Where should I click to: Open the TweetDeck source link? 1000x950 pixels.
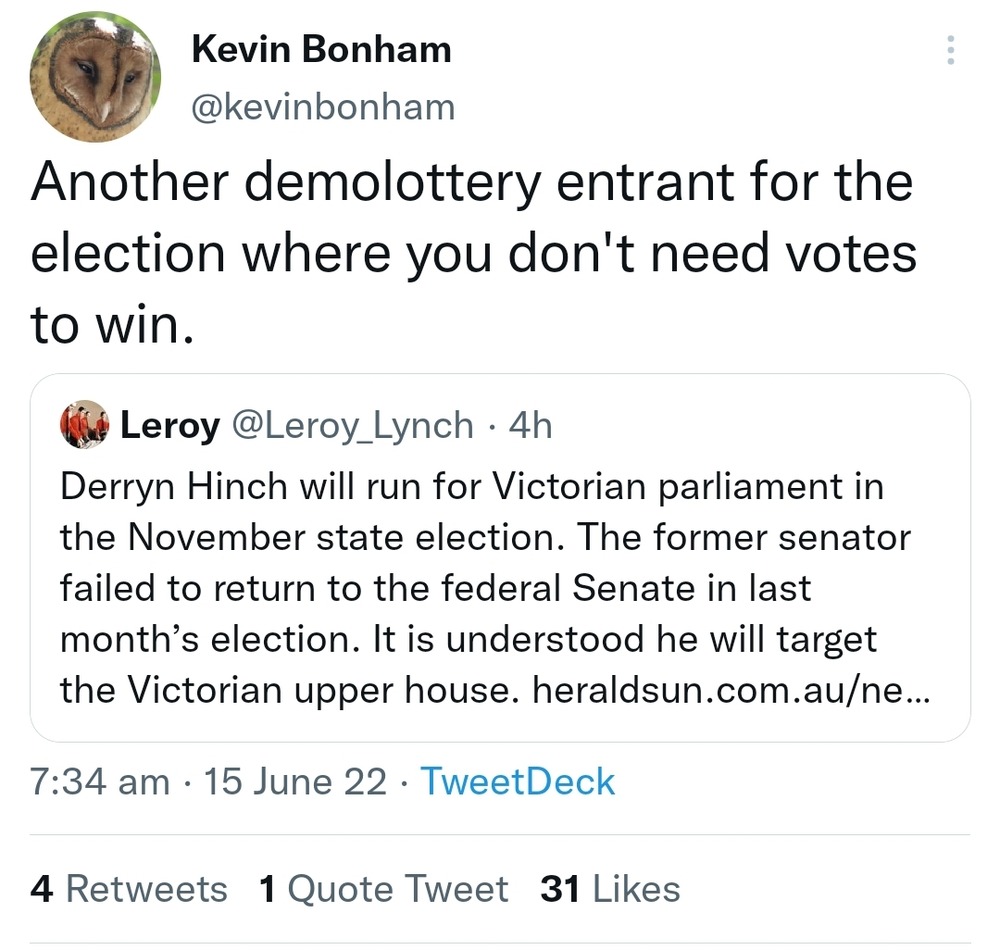tap(517, 781)
